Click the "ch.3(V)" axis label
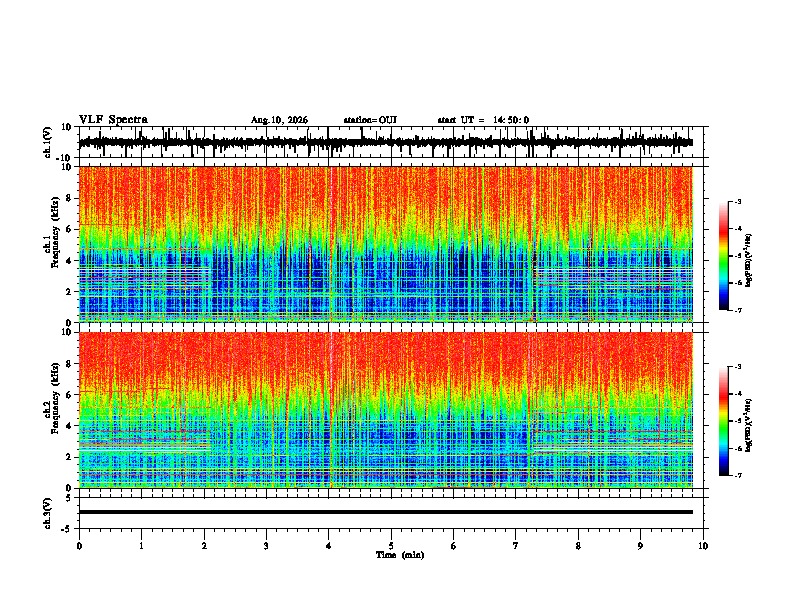Viewport: 792px width, 612px height. pyautogui.click(x=48, y=513)
